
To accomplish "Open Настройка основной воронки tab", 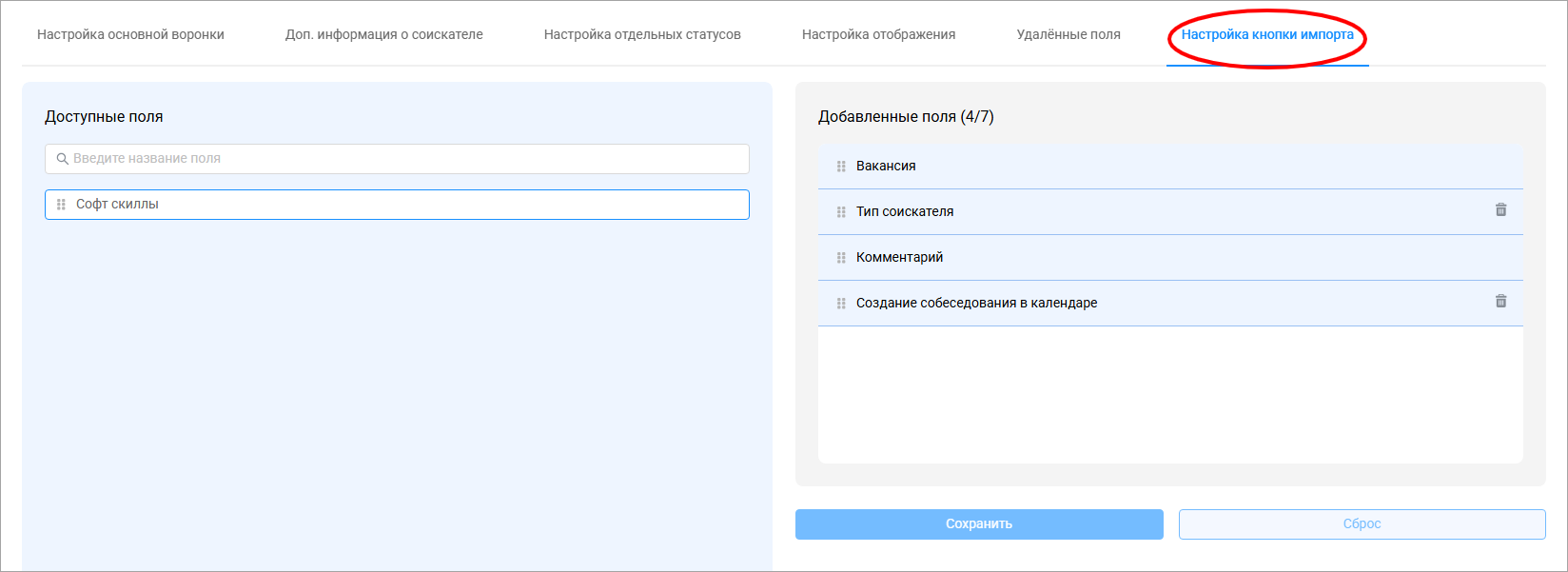I will pyautogui.click(x=130, y=34).
